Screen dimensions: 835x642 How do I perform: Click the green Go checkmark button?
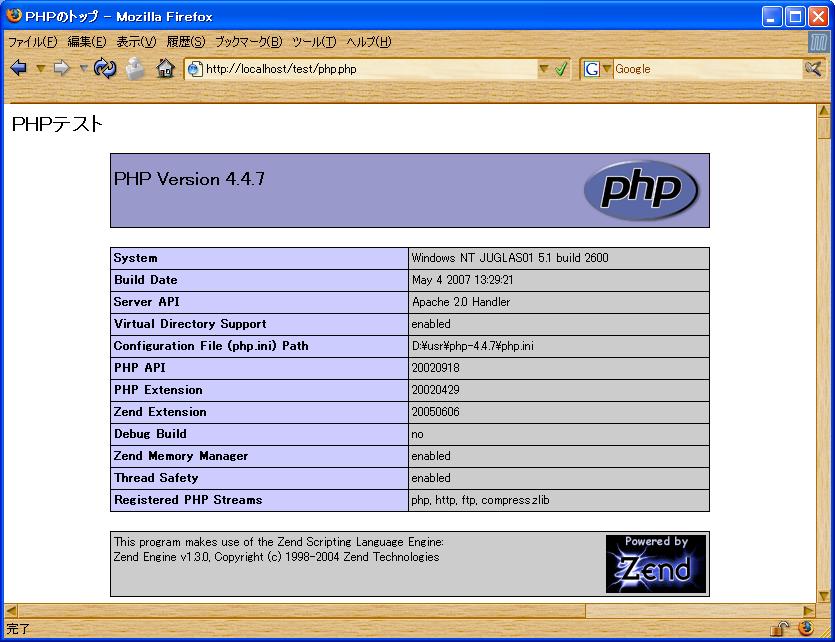(x=561, y=69)
